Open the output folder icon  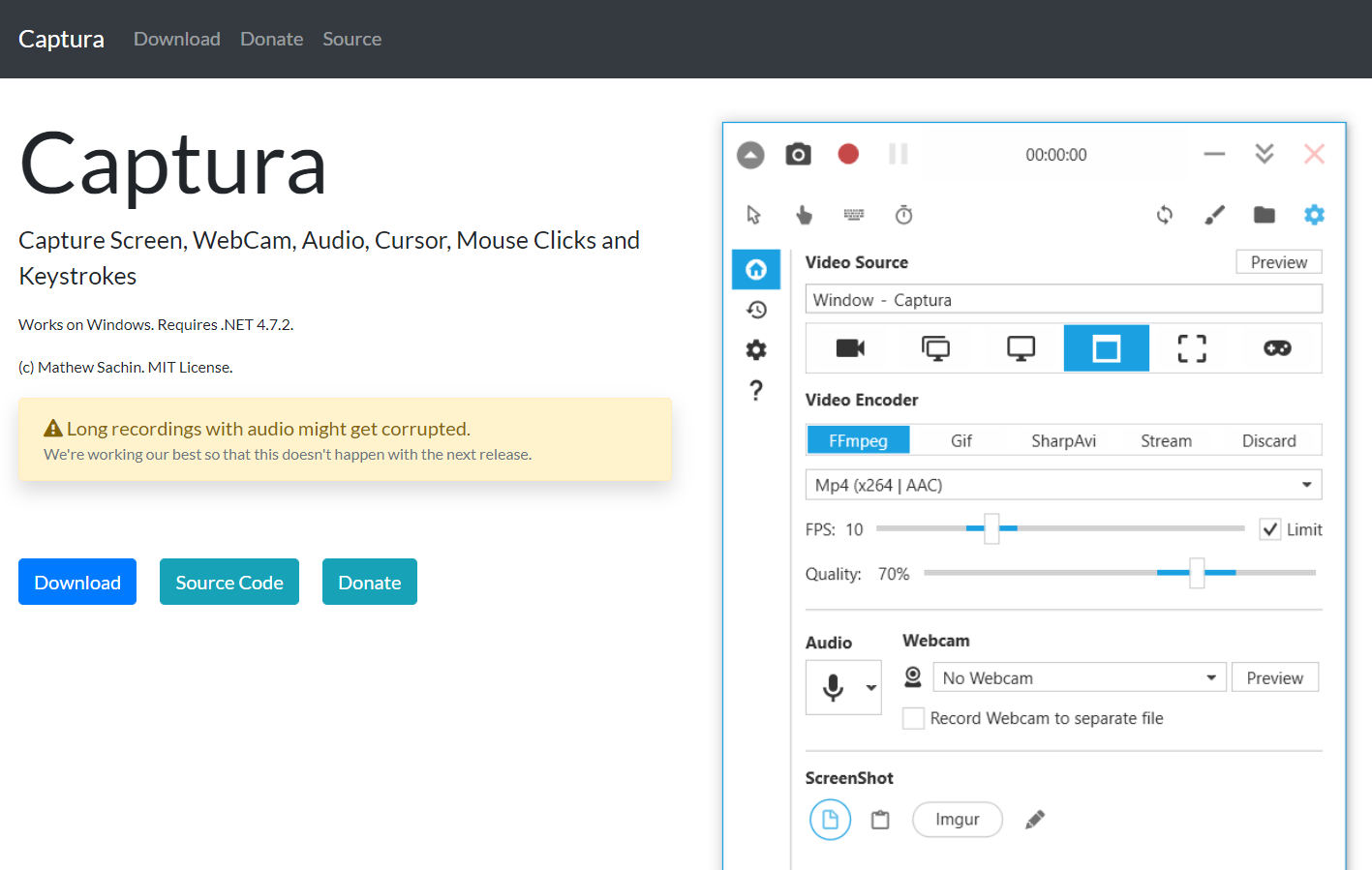click(x=1264, y=215)
